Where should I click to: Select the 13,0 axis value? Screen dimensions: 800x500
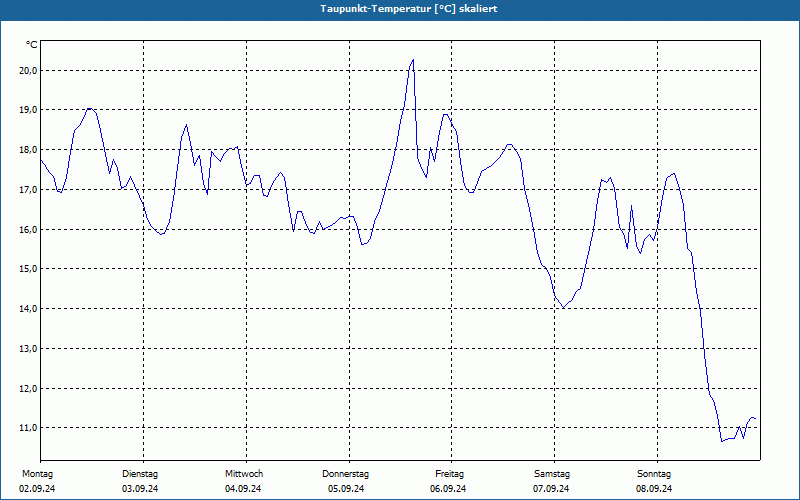pos(28,348)
